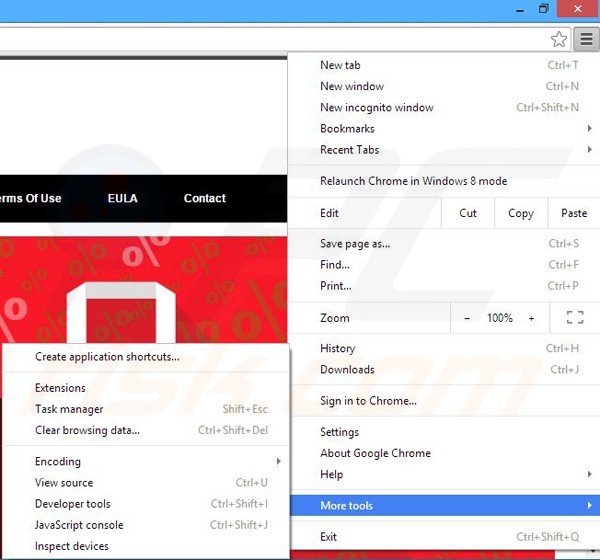Select View source
This screenshot has width=600, height=560.
[146, 483]
